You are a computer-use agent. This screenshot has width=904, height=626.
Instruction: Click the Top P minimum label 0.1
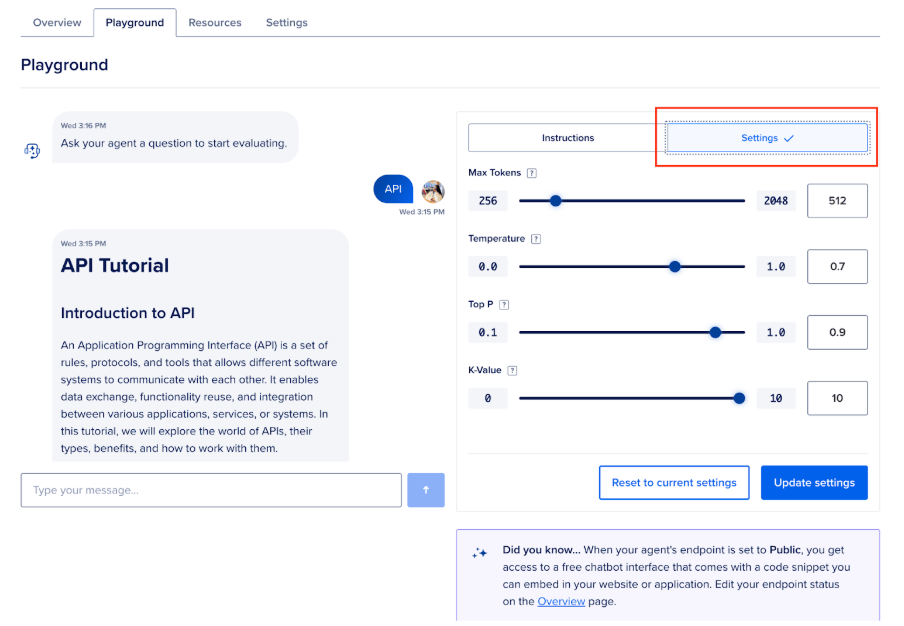click(x=488, y=332)
